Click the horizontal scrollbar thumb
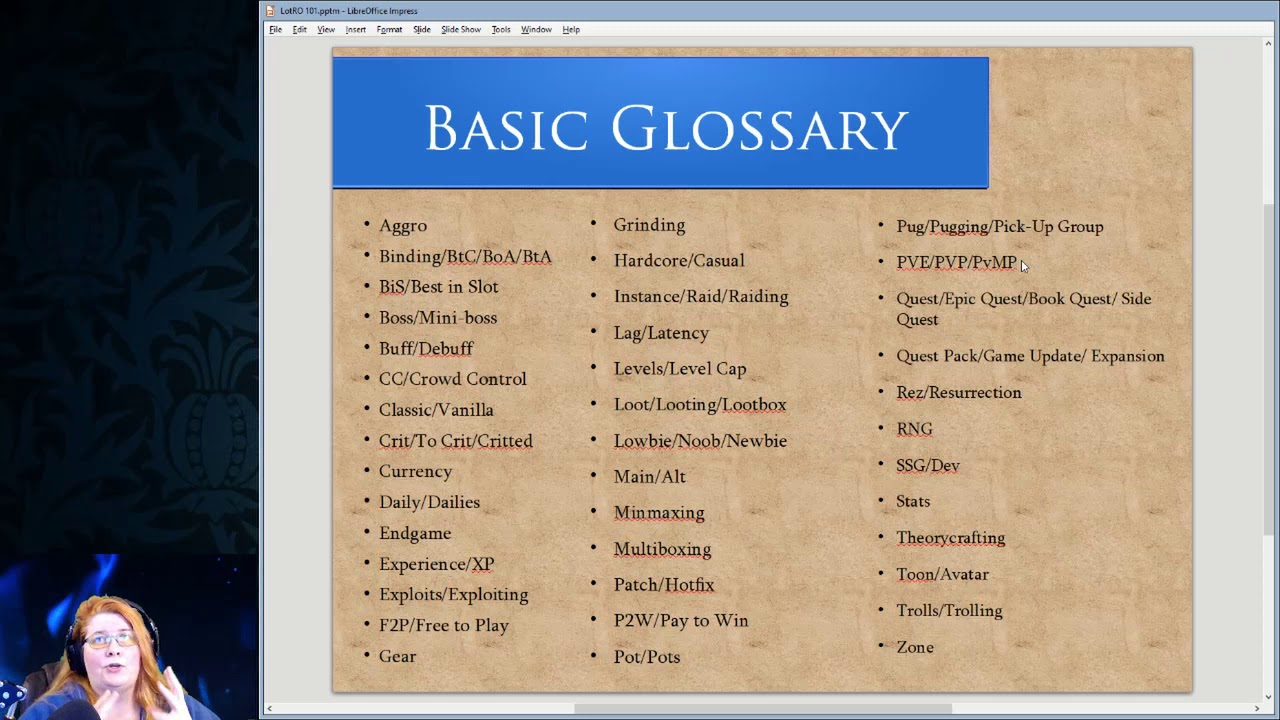1280x720 pixels. 763,709
